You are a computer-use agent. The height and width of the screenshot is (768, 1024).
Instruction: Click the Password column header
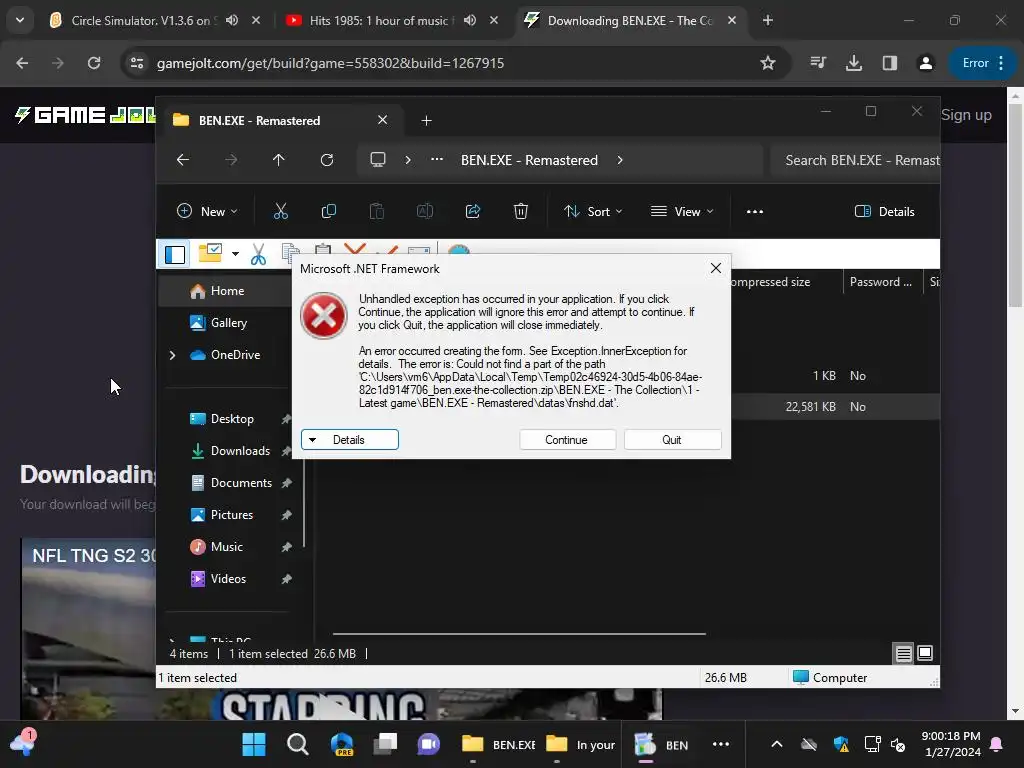tap(882, 282)
